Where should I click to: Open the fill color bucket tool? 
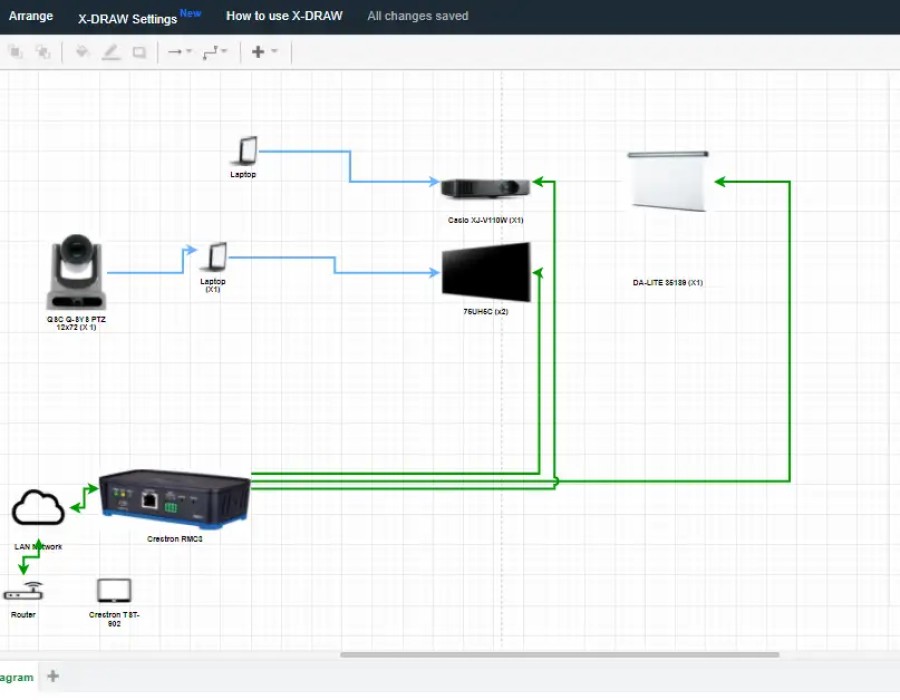click(82, 52)
